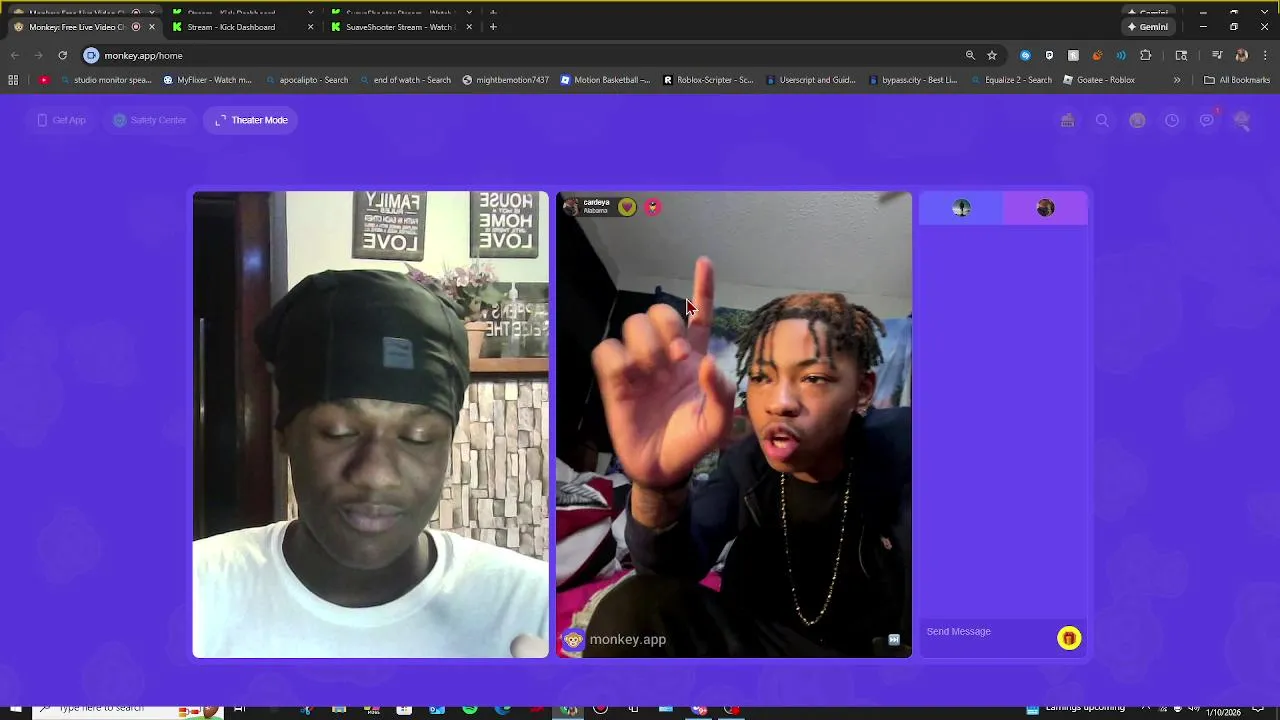Viewport: 1280px width, 720px height.
Task: Open the end of watch - Search bookmark
Action: [404, 80]
